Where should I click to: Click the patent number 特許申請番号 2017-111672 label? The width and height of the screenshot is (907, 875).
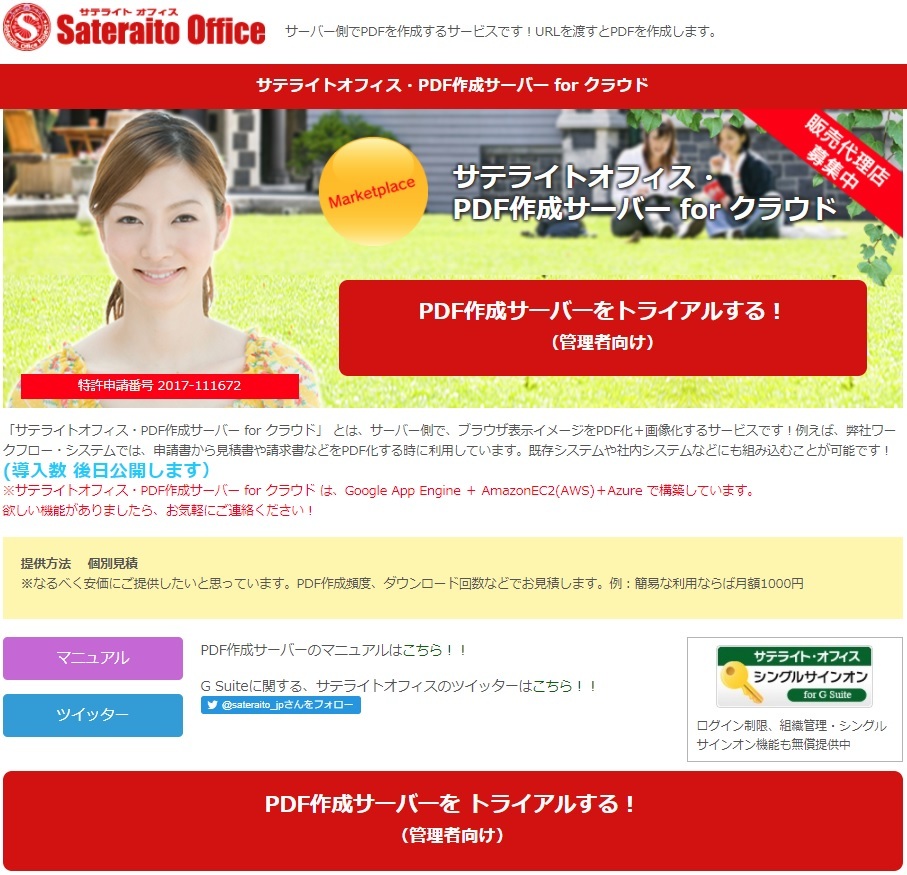(x=160, y=386)
